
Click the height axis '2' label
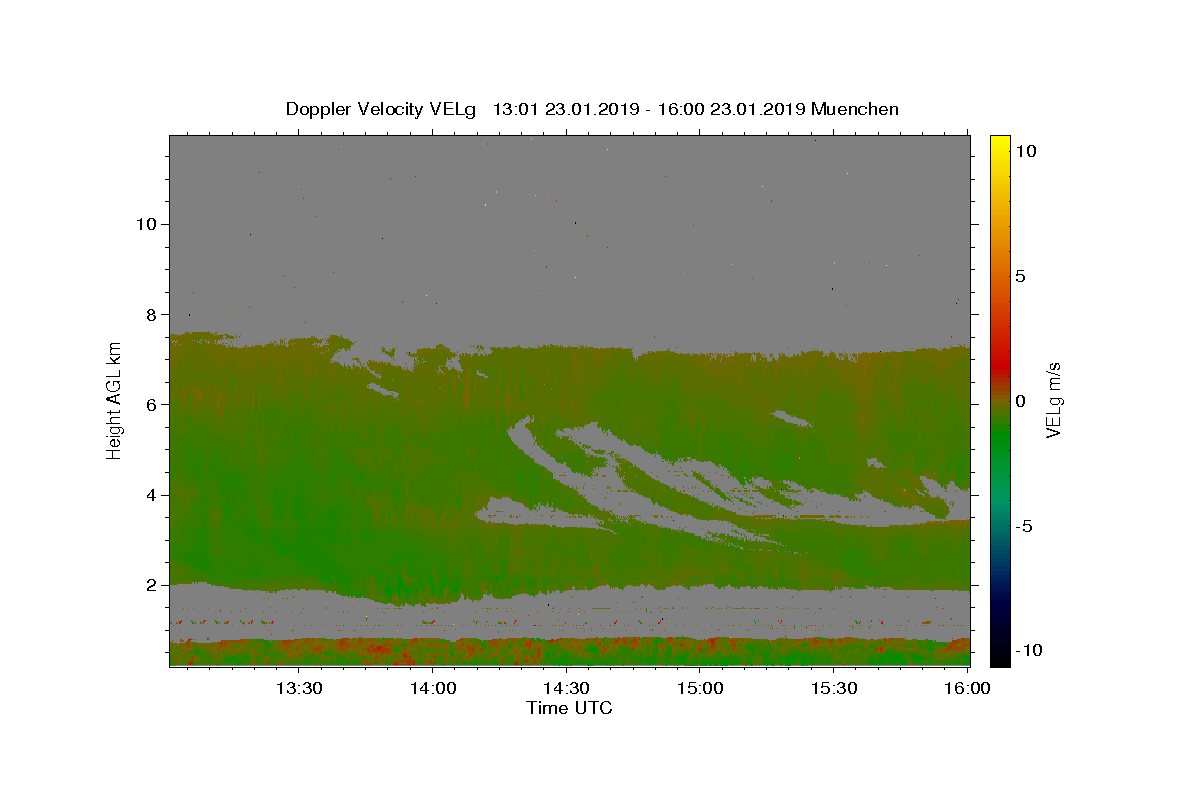[x=150, y=585]
